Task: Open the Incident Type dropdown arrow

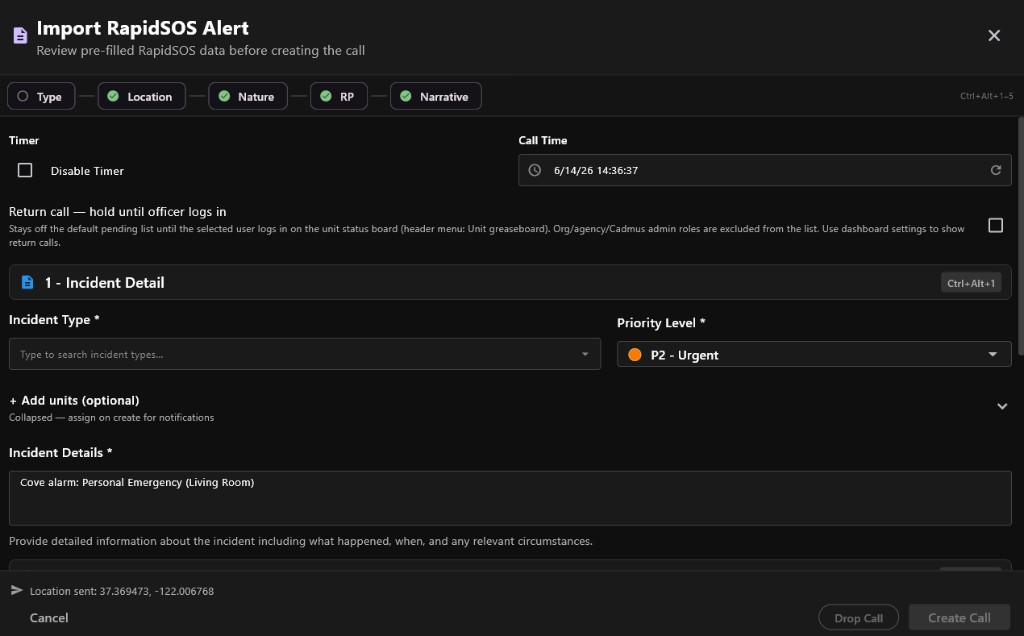Action: tap(584, 354)
